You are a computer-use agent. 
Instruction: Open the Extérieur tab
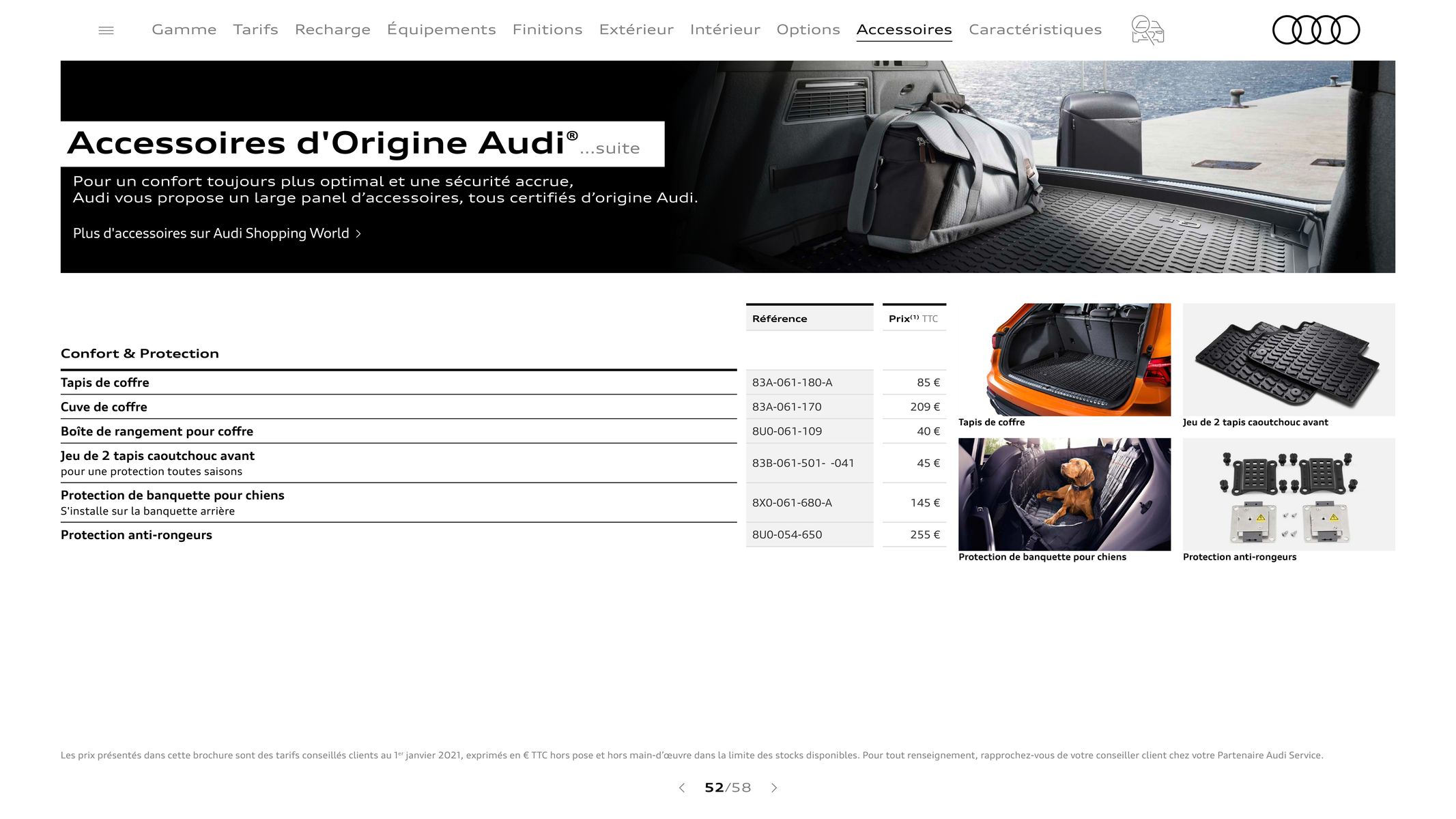636,29
